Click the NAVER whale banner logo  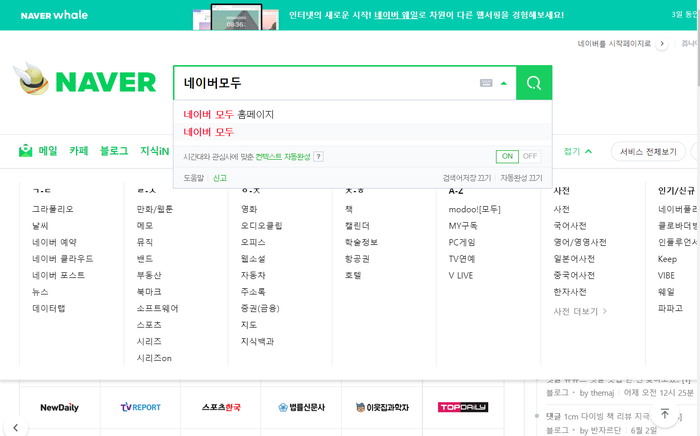click(54, 15)
